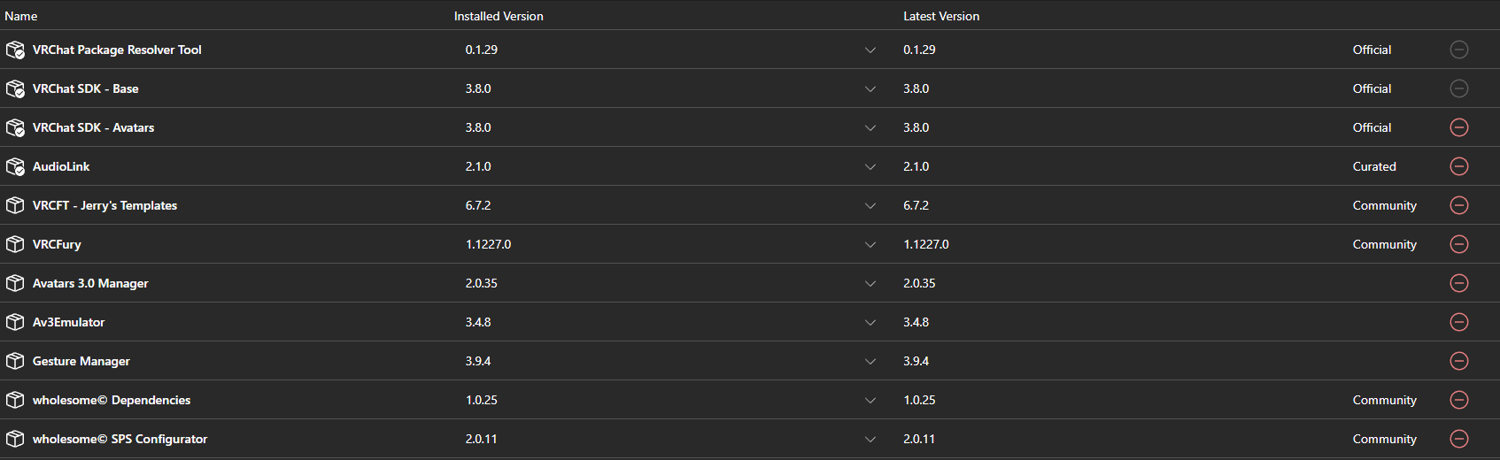This screenshot has height=460, width=1500.
Task: Click the Name column header
Action: [x=21, y=16]
